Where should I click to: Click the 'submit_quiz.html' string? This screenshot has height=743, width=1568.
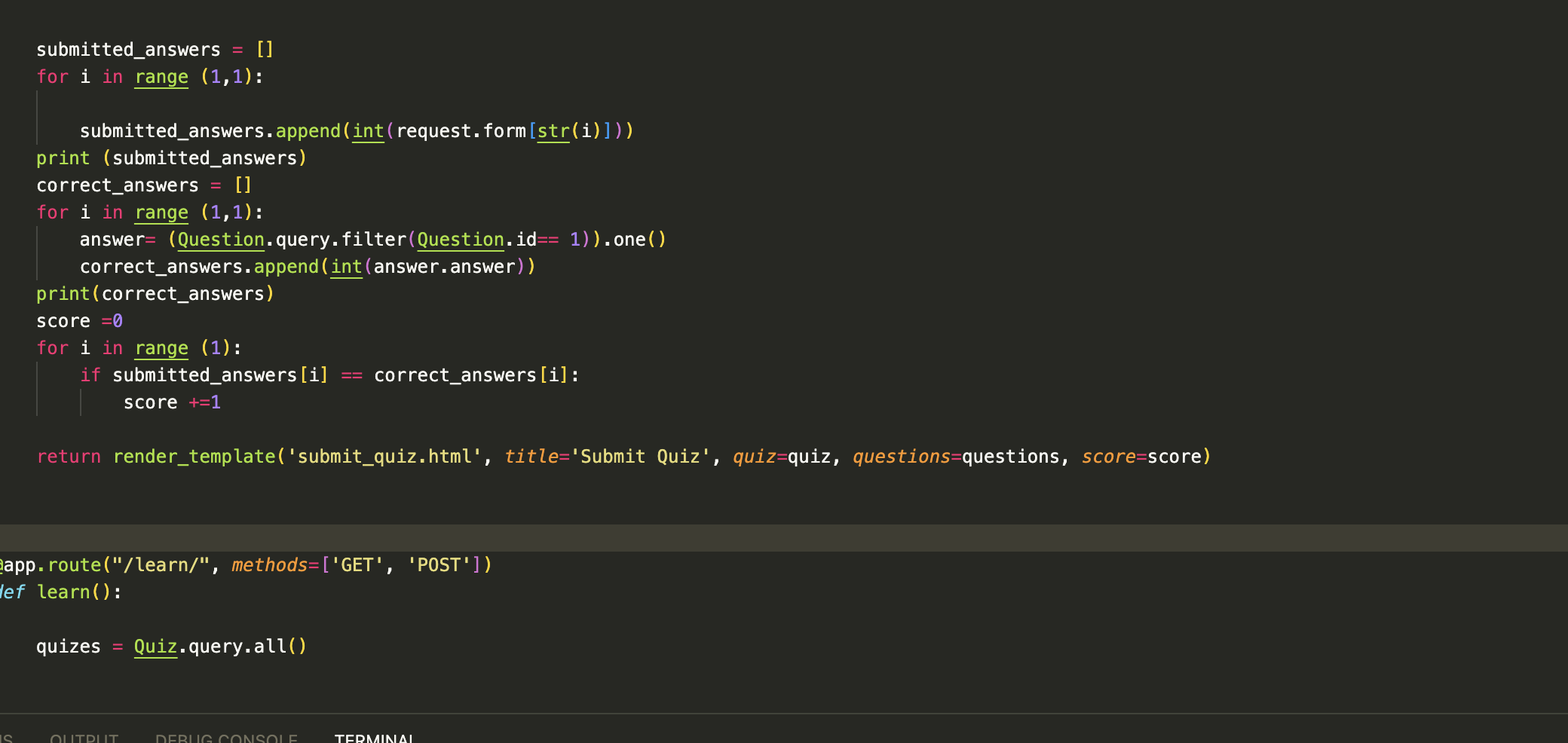coord(385,457)
